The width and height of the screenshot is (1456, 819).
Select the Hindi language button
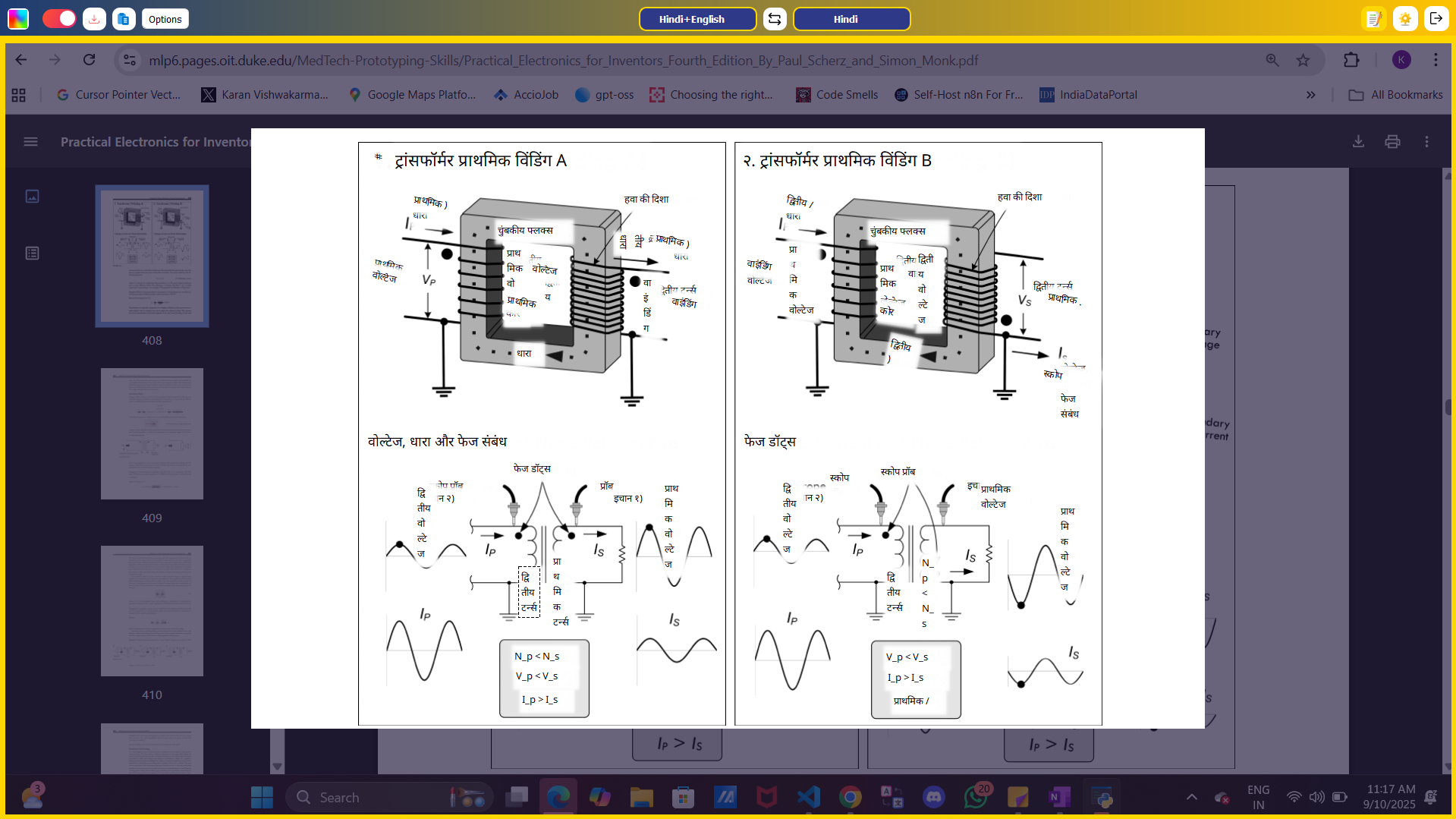pos(851,19)
